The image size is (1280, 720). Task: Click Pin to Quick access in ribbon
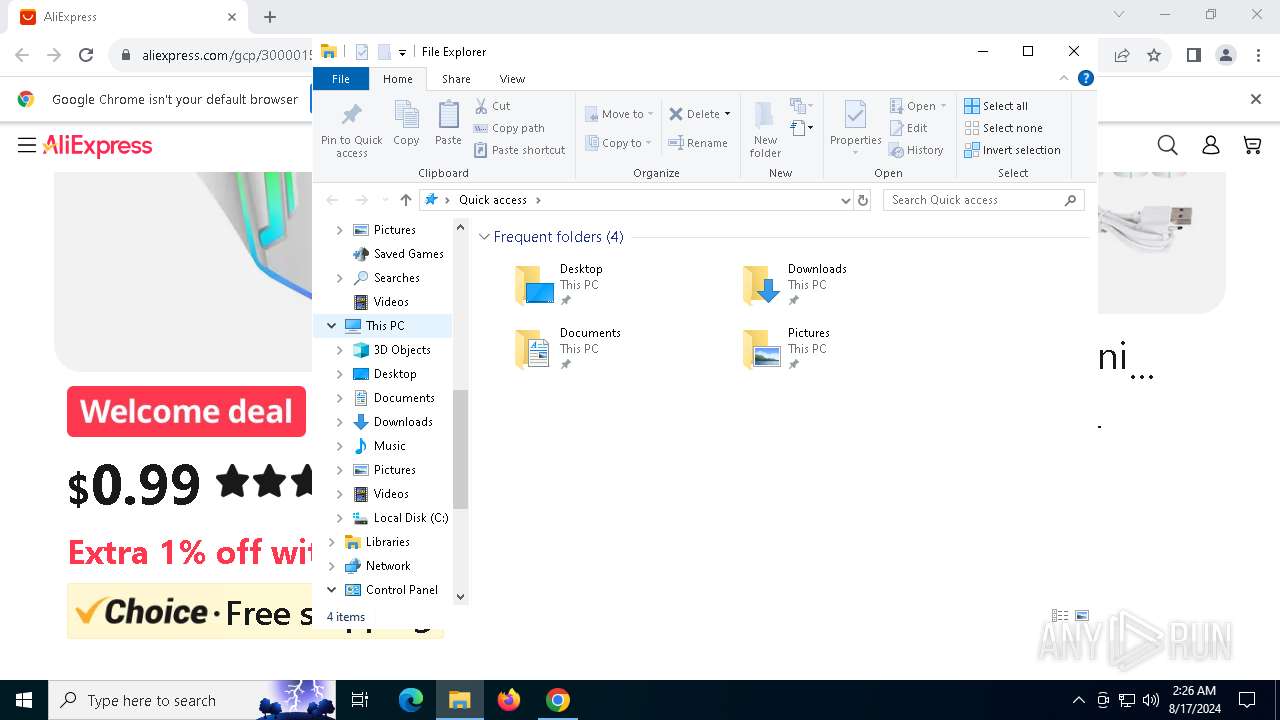pyautogui.click(x=351, y=129)
